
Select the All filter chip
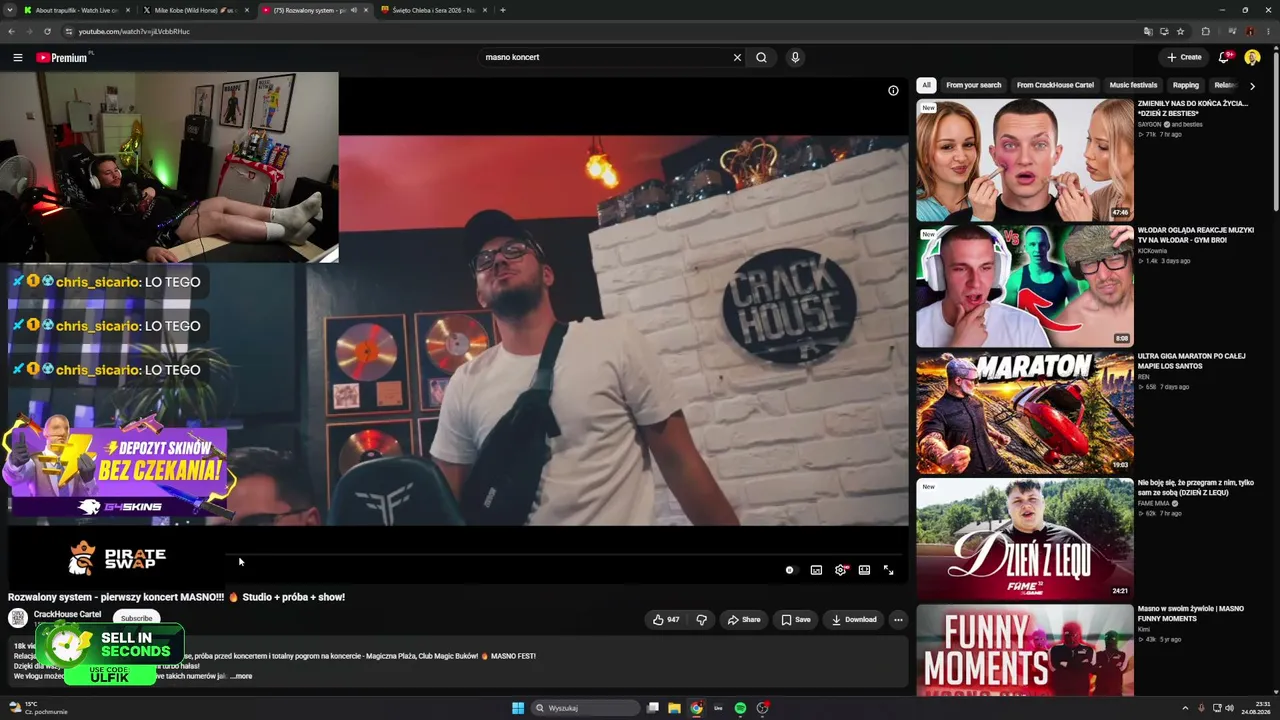(927, 85)
